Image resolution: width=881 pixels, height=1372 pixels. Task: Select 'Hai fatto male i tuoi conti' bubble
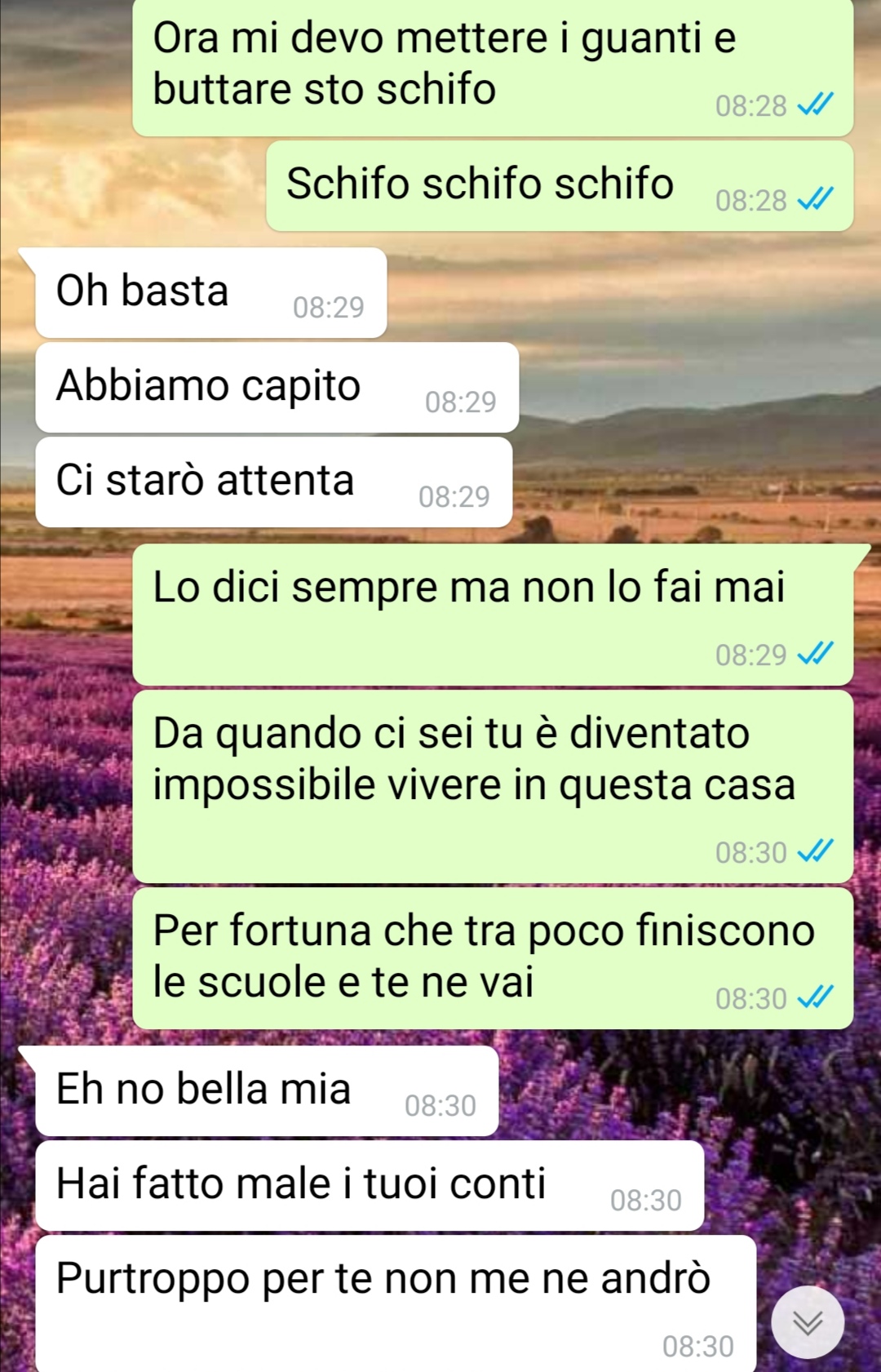[x=370, y=1185]
